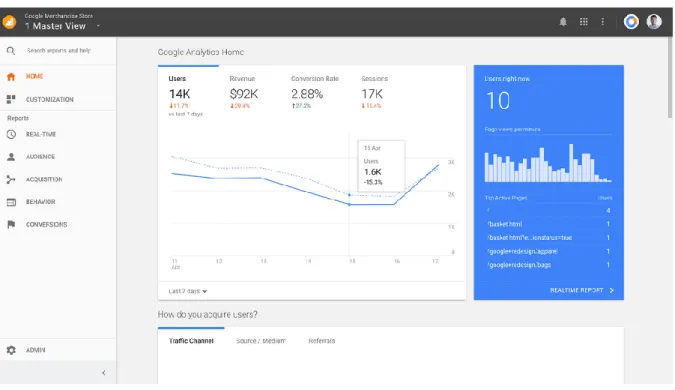Click the Customization dashboard icon

pos(11,99)
